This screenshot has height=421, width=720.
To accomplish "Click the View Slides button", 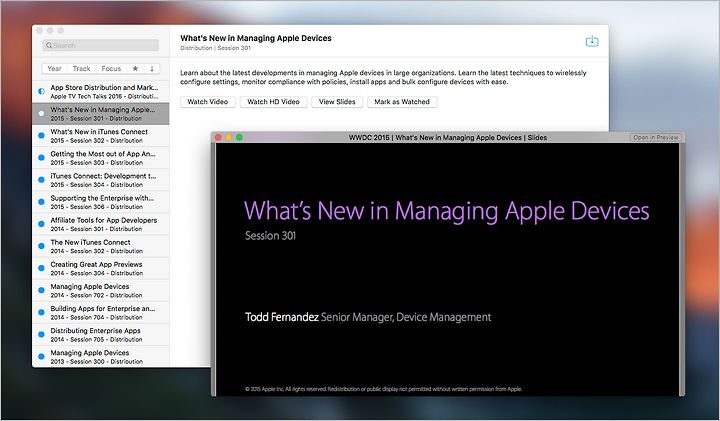I will 337,102.
